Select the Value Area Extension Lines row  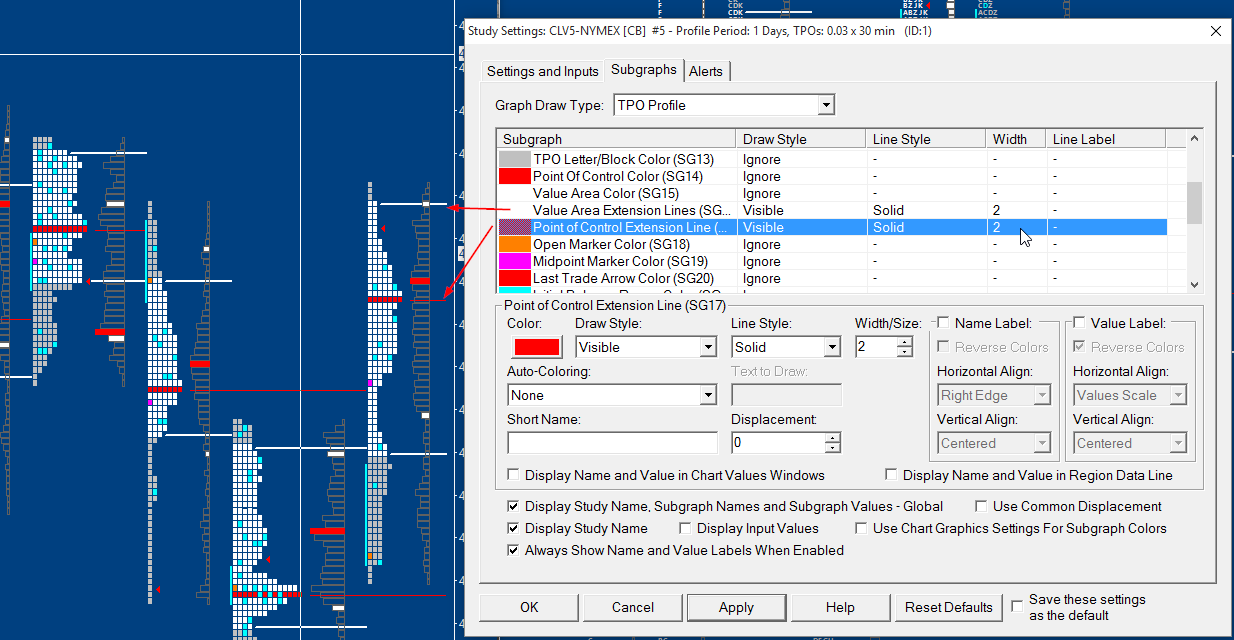coord(831,210)
